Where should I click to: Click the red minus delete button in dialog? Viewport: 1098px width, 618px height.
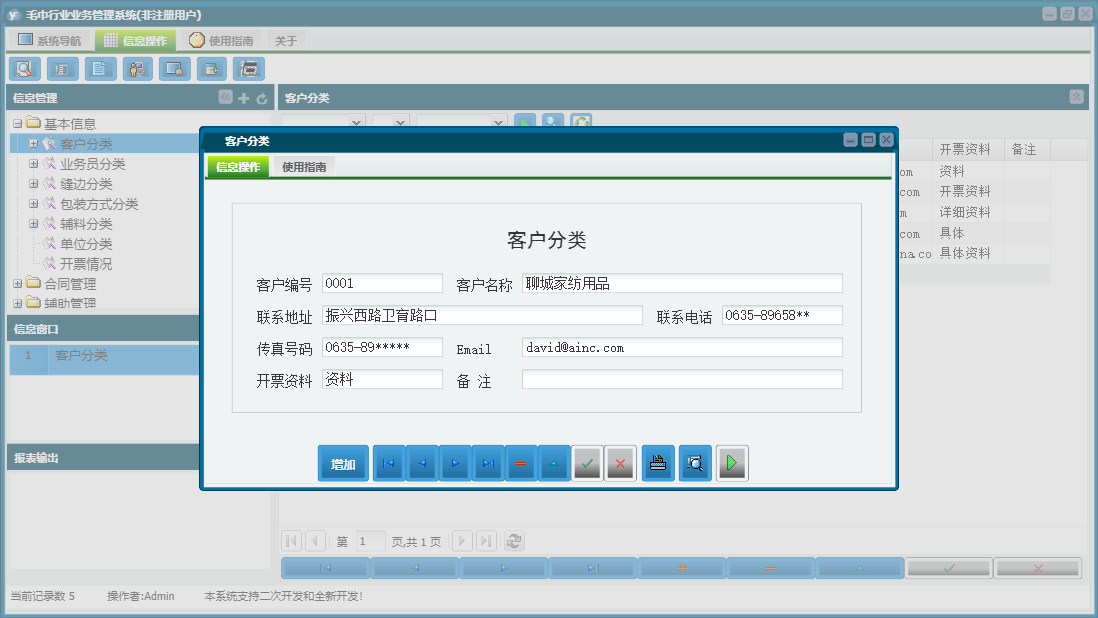(521, 463)
